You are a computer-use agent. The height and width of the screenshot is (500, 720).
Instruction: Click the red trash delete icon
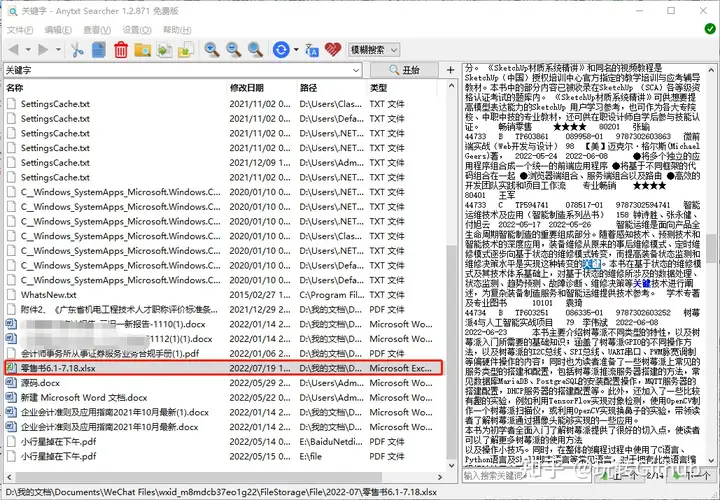121,50
